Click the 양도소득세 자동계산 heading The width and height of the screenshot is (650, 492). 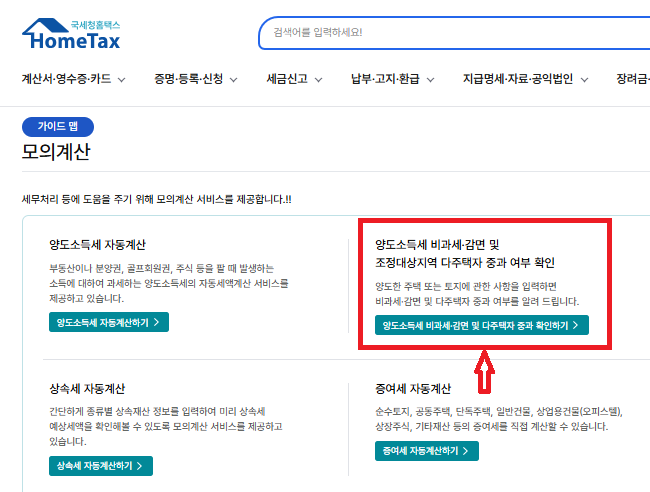pos(98,244)
